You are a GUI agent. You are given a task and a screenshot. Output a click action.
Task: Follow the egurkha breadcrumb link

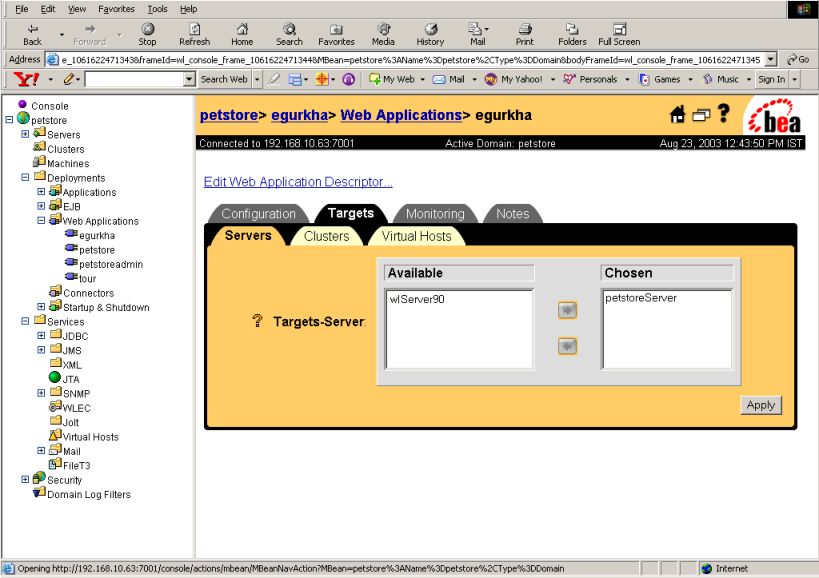pyautogui.click(x=299, y=115)
